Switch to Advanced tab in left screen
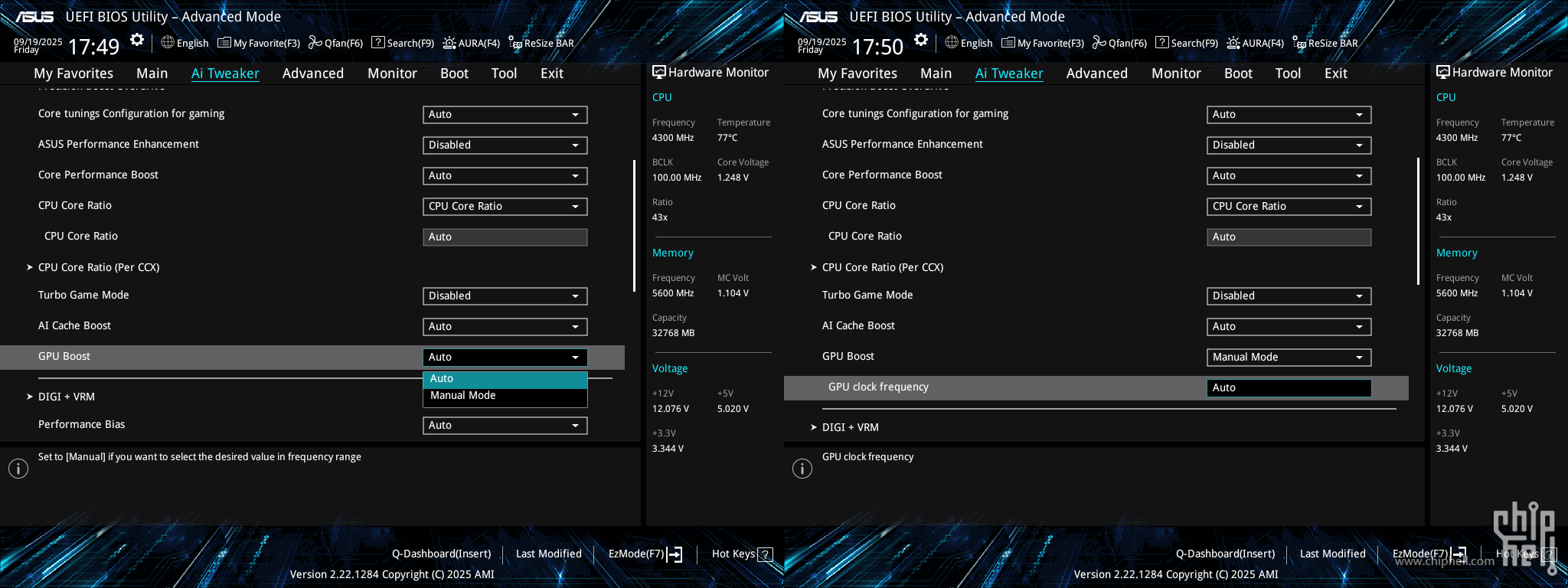Image resolution: width=1568 pixels, height=588 pixels. click(x=313, y=73)
